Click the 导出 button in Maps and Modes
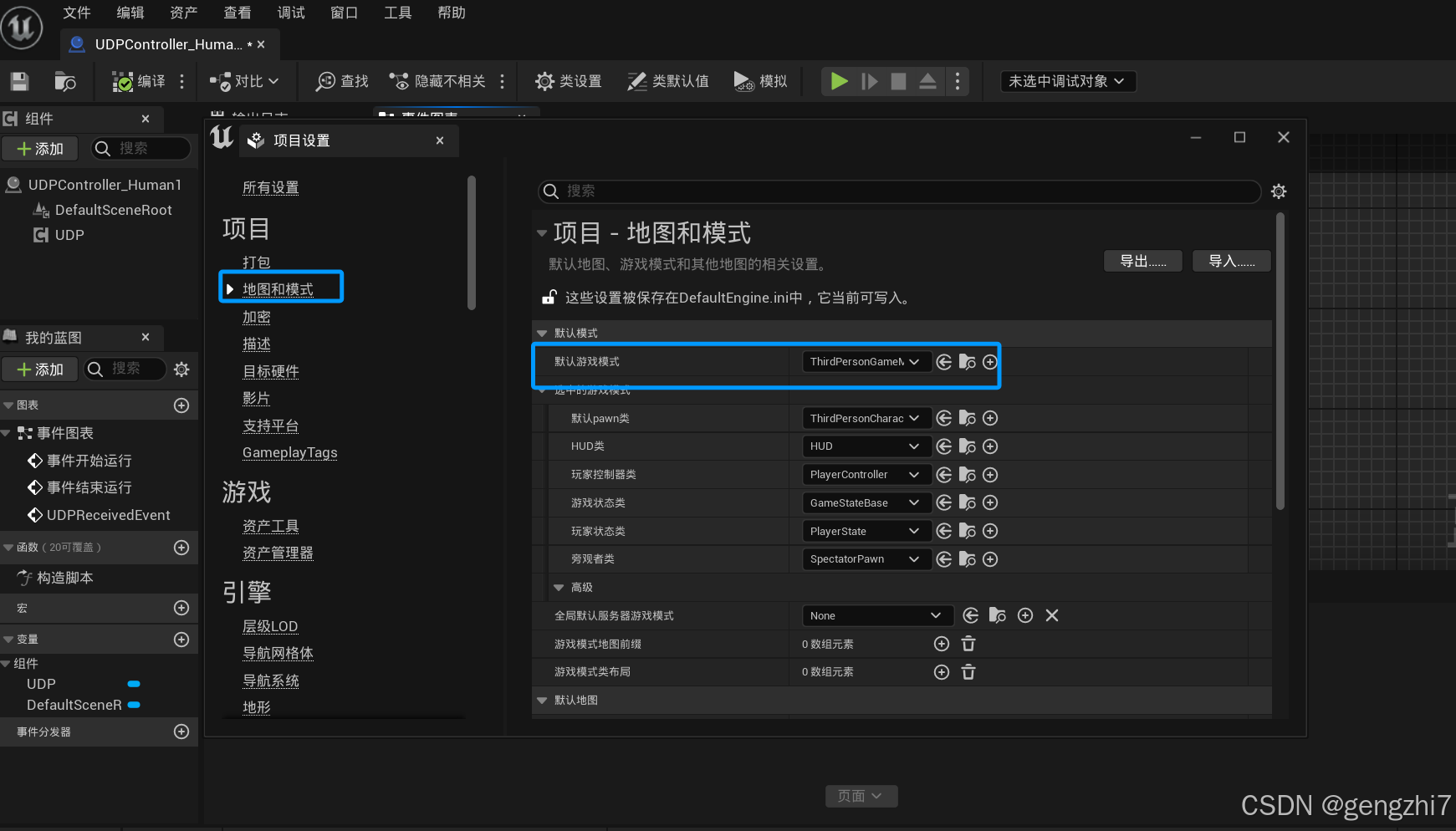 pos(1142,260)
